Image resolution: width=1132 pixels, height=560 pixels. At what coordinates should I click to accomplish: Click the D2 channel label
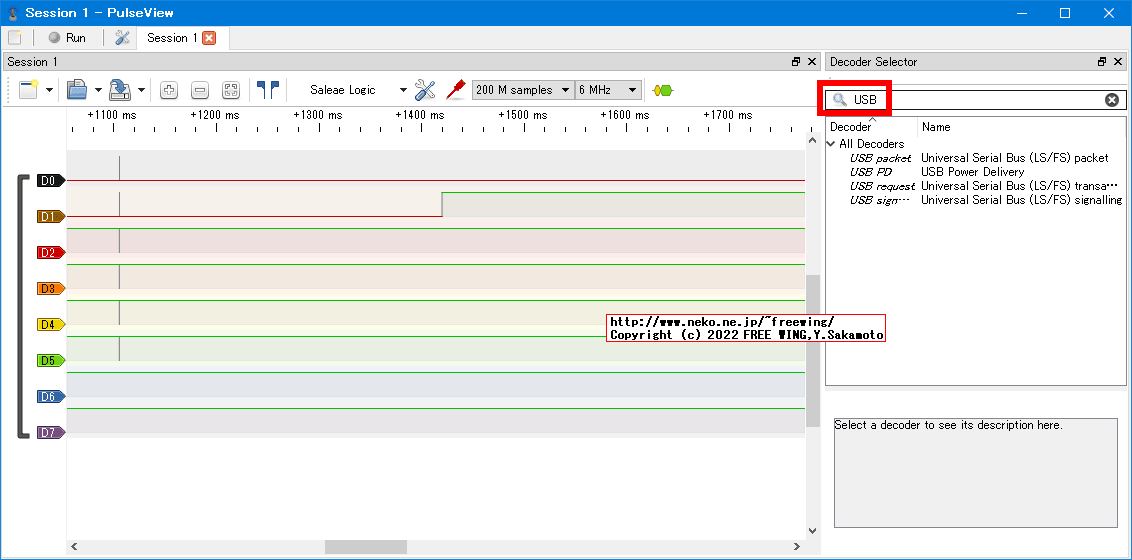[51, 253]
